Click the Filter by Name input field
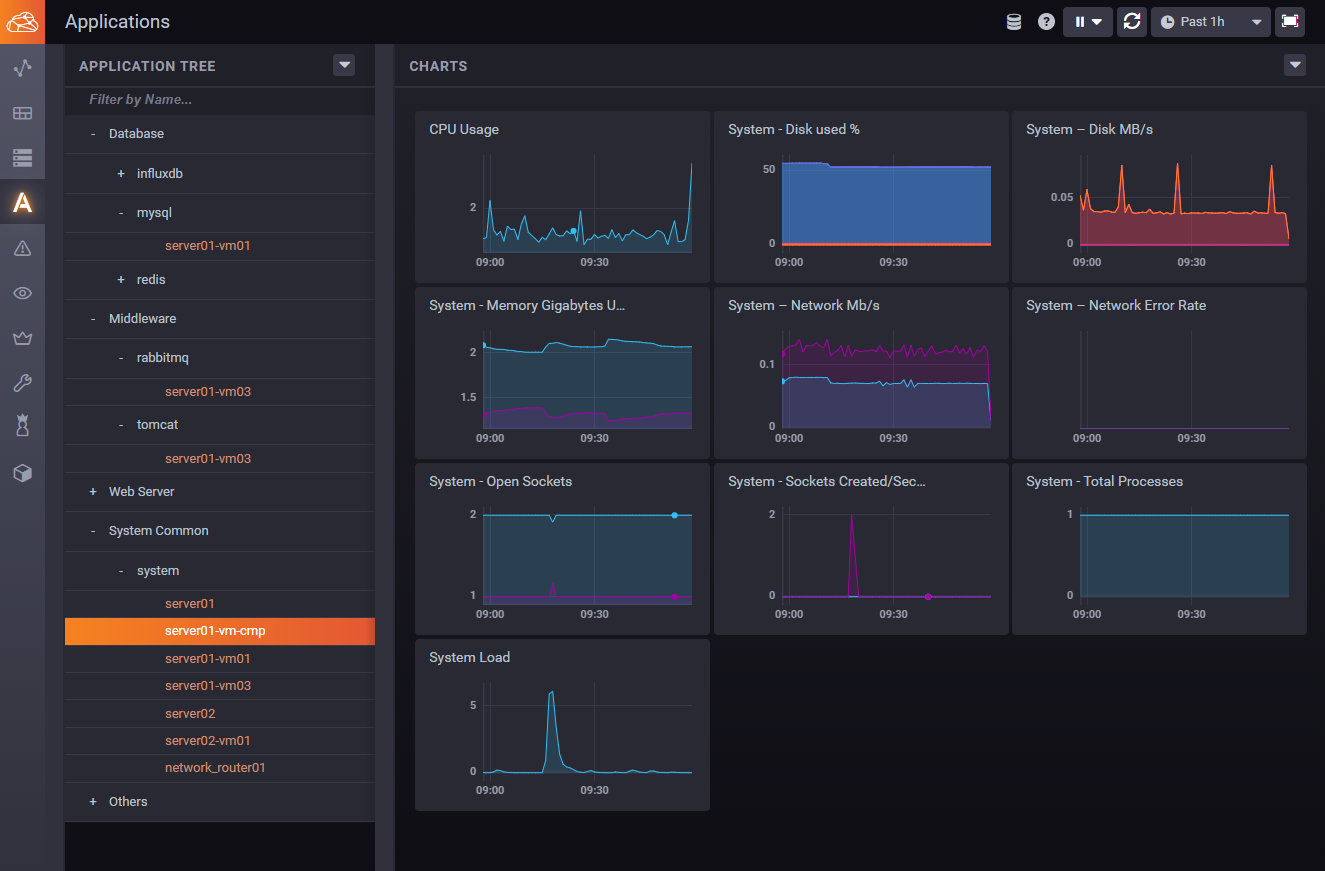The height and width of the screenshot is (871, 1325). (x=220, y=100)
